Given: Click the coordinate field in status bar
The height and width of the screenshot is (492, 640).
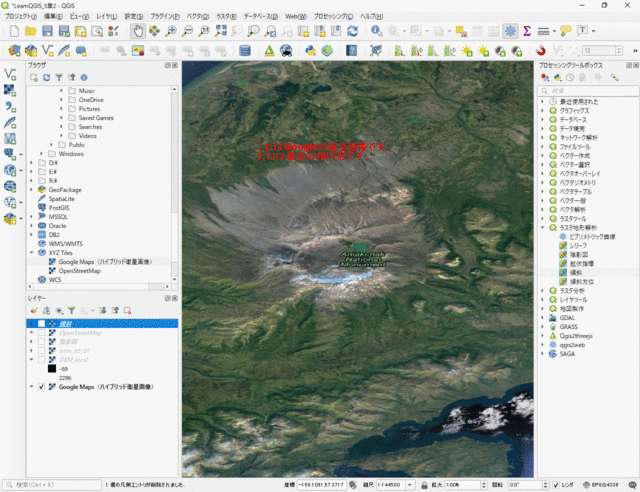Looking at the screenshot, I should pyautogui.click(x=322, y=485).
